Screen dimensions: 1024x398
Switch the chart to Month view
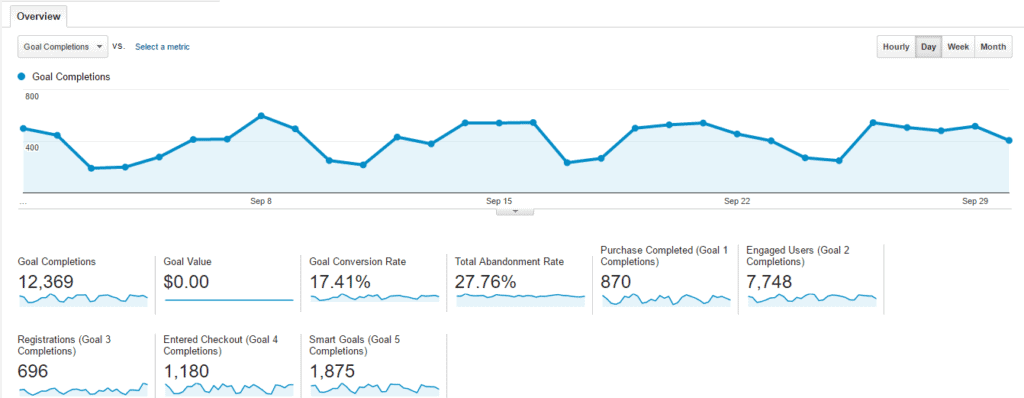coord(993,47)
